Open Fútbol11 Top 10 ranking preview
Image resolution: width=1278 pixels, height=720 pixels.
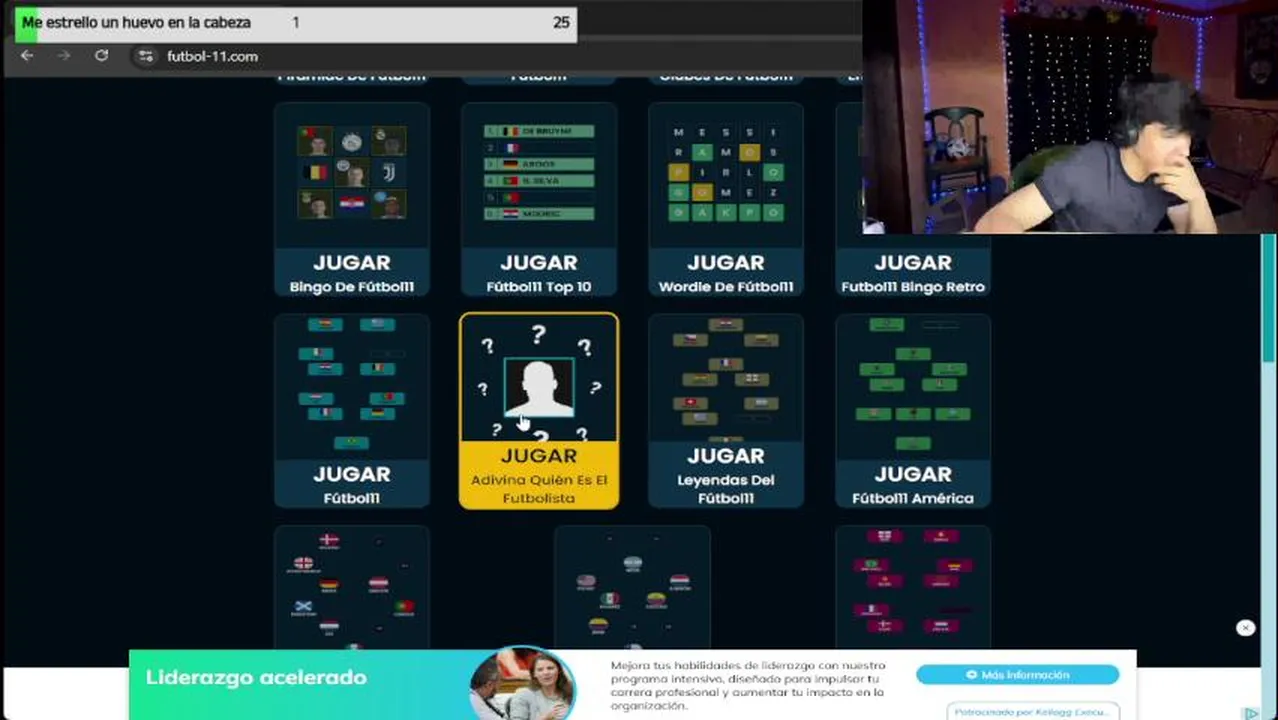pos(539,172)
